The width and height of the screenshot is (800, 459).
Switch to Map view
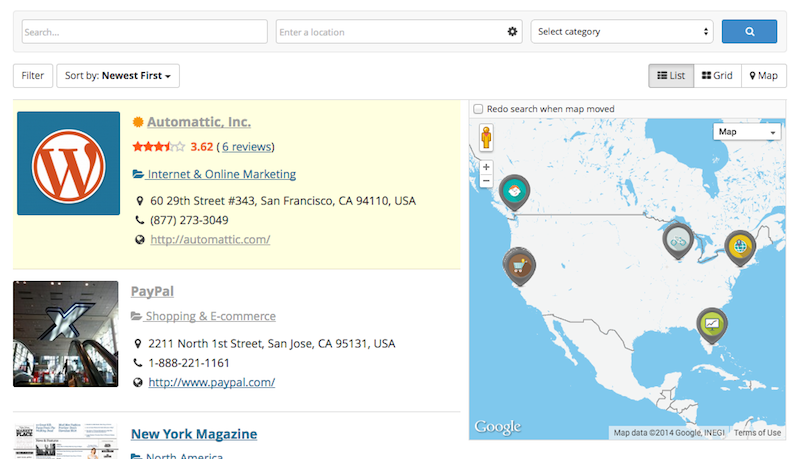point(763,76)
